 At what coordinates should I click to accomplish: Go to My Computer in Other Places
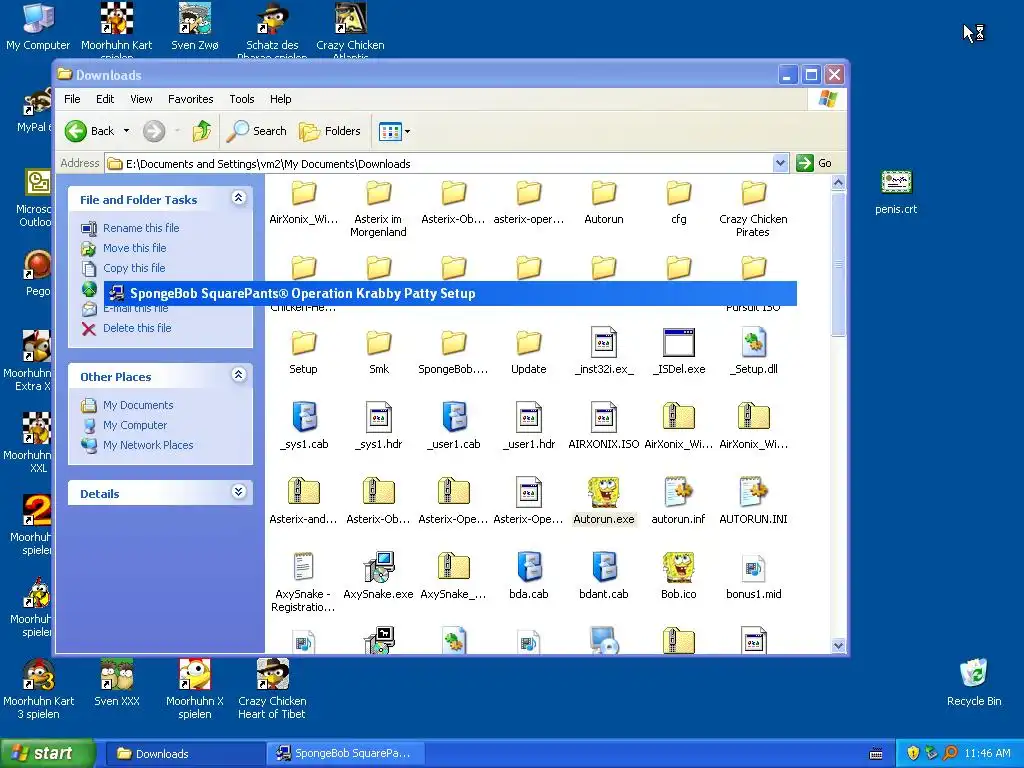click(135, 425)
